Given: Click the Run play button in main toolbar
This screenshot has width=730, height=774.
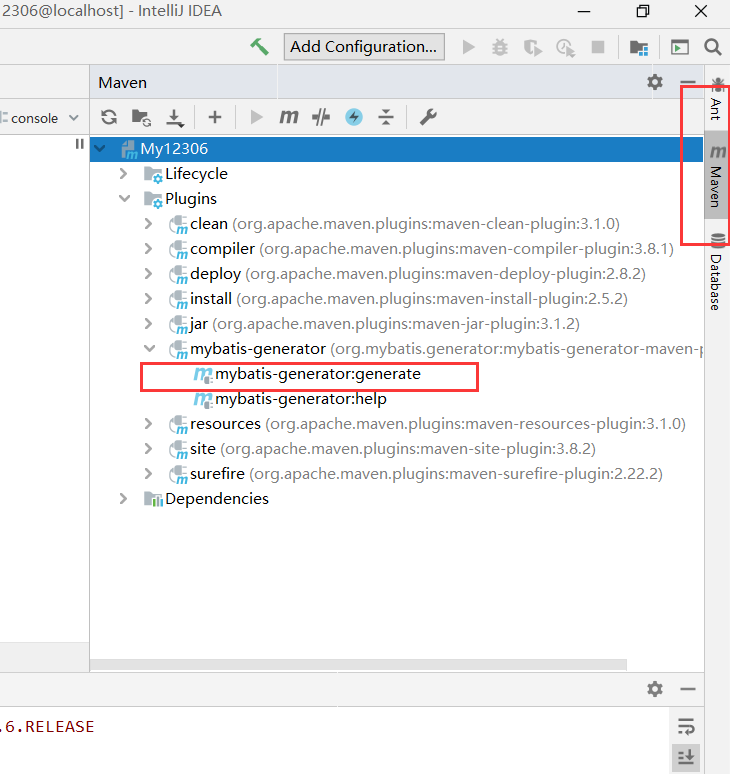Looking at the screenshot, I should pos(468,47).
